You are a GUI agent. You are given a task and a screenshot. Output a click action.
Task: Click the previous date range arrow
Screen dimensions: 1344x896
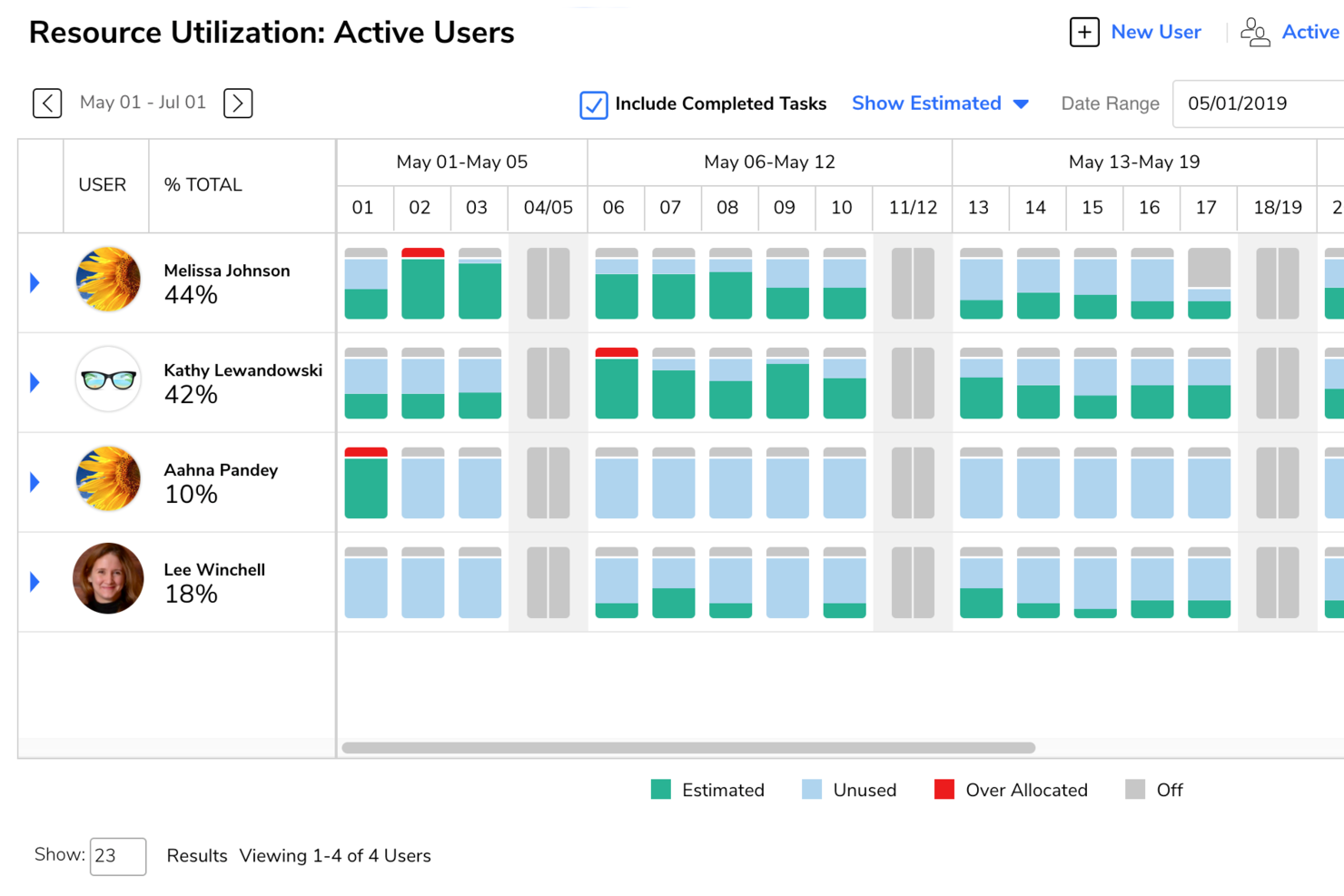(x=46, y=103)
